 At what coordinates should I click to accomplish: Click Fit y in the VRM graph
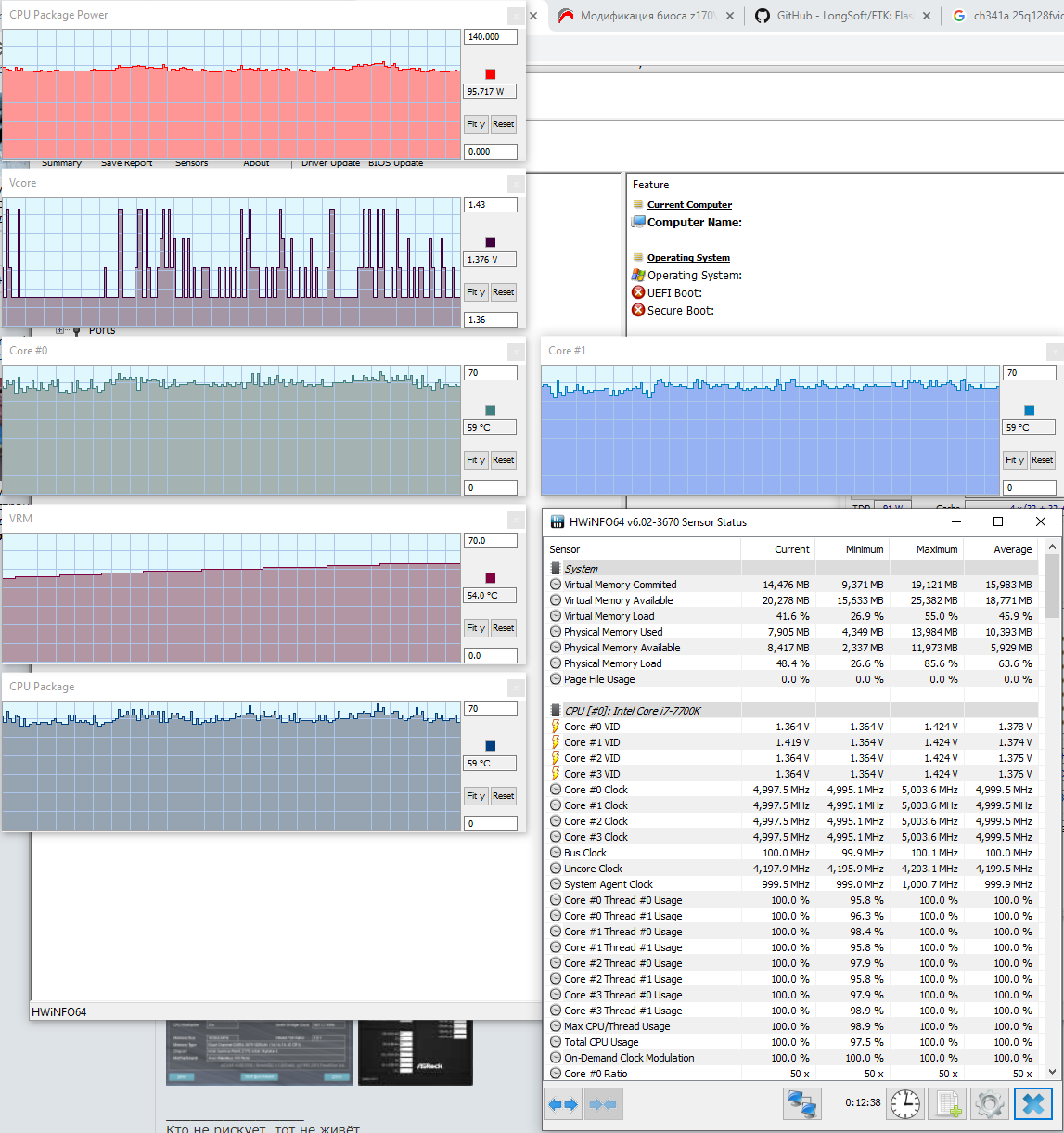click(x=476, y=628)
